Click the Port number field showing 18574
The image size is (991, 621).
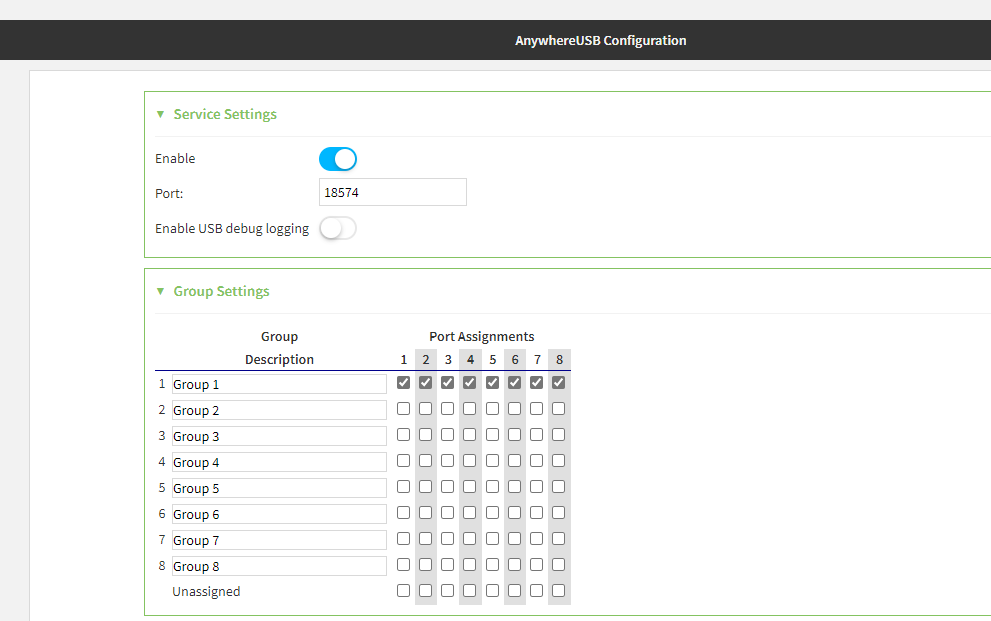coord(392,192)
